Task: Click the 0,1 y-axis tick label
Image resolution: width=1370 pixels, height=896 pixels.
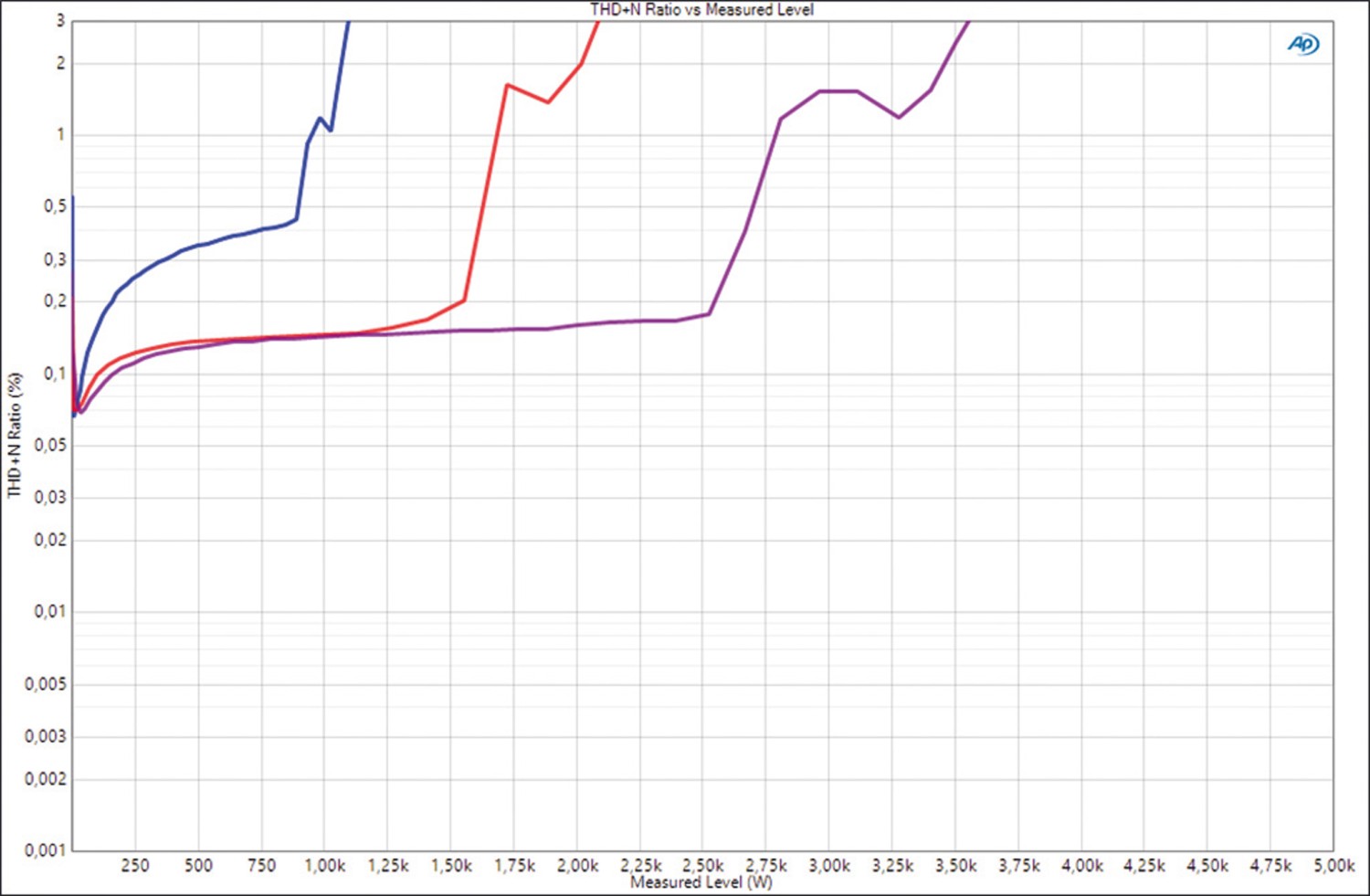Action: click(x=54, y=374)
